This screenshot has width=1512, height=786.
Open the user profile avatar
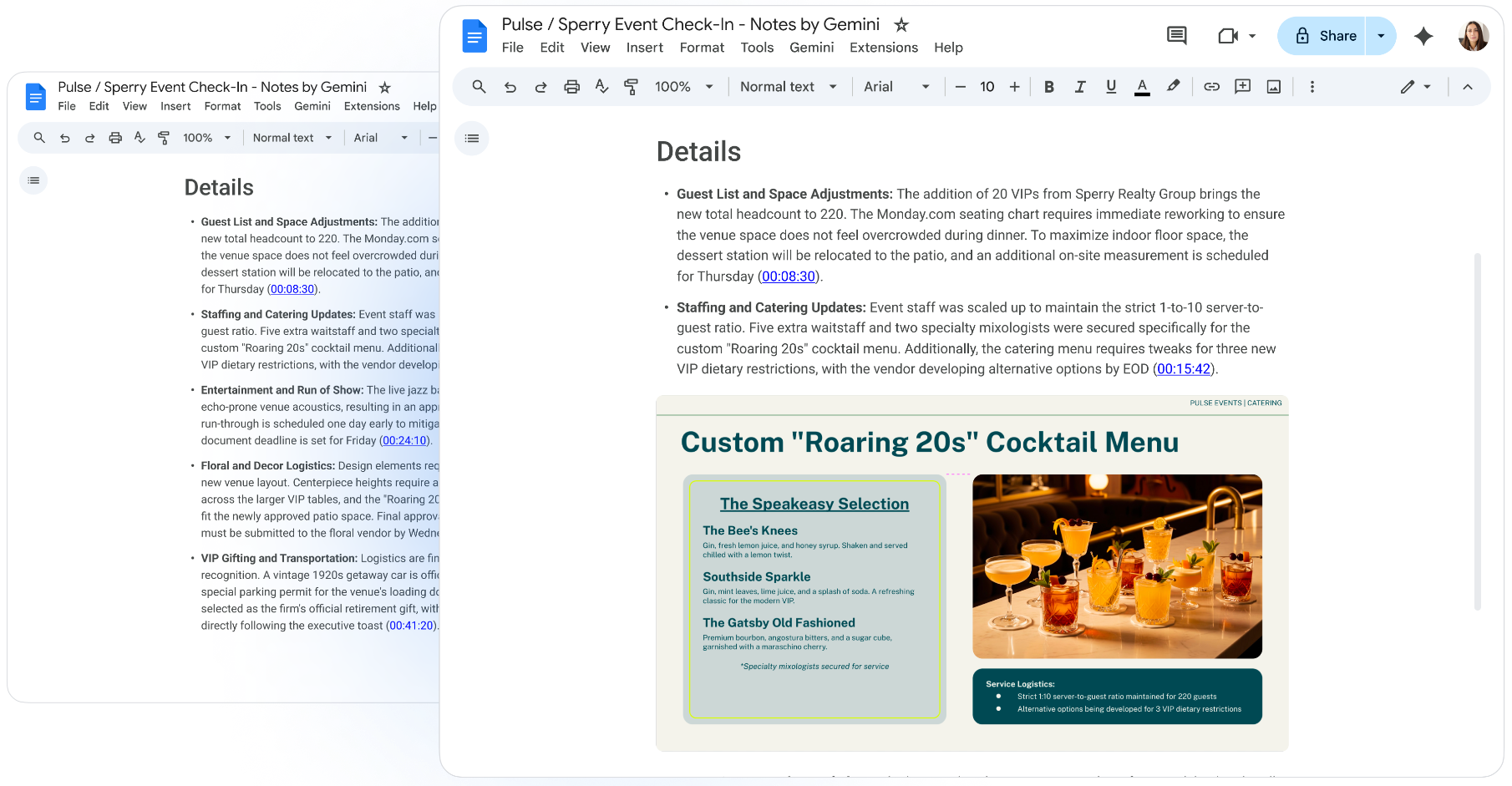[x=1474, y=36]
